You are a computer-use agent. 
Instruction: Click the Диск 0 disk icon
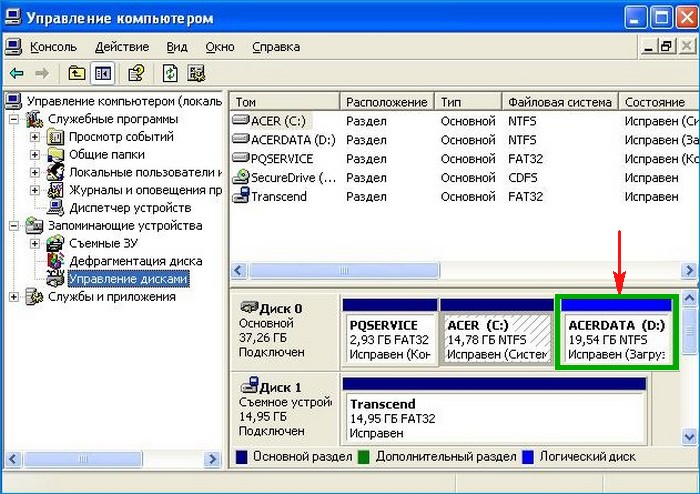point(249,309)
